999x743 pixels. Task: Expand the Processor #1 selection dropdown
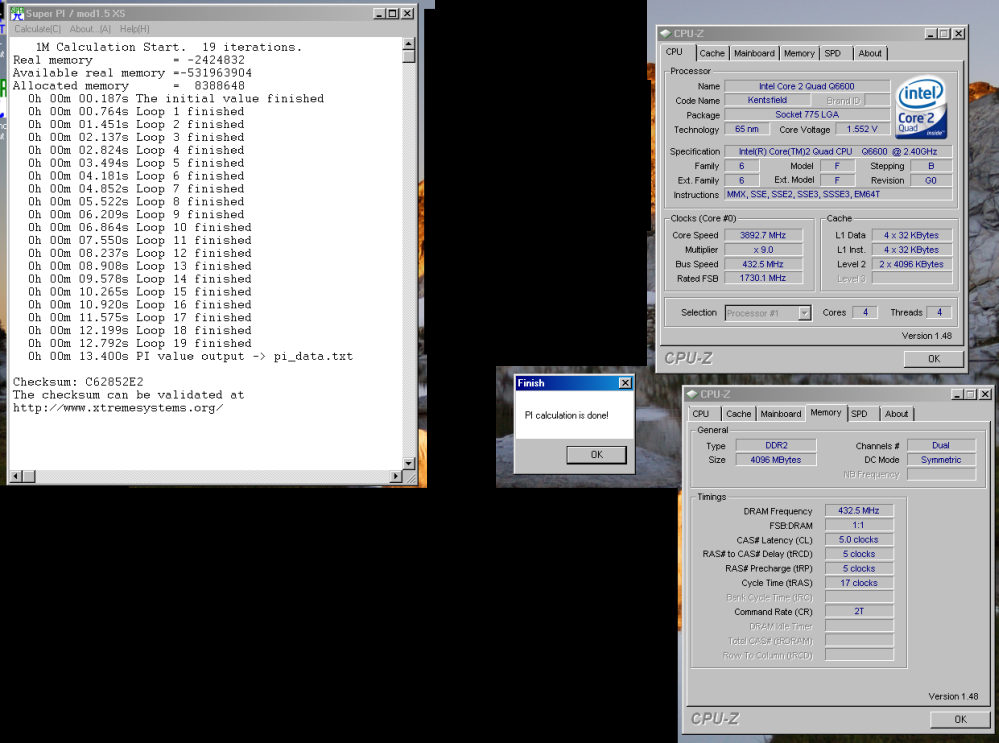805,313
